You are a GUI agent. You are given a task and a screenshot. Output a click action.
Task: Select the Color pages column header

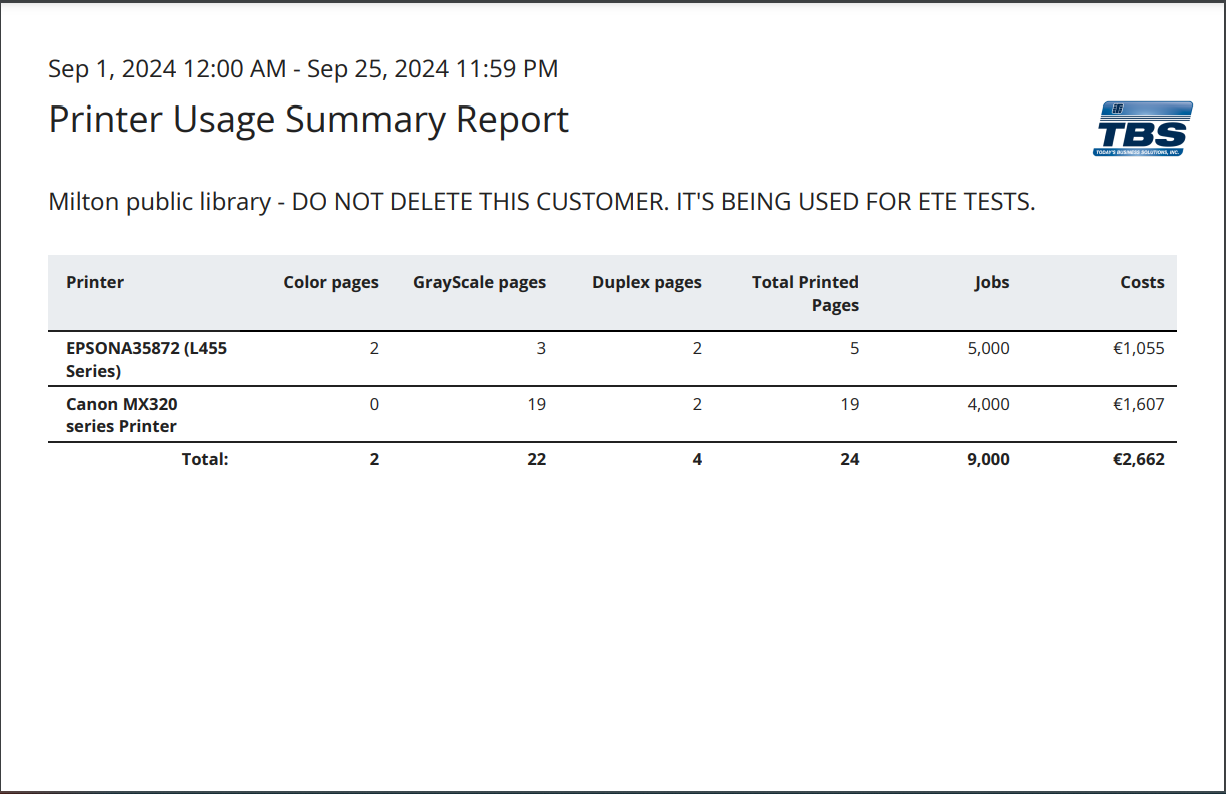tap(331, 282)
